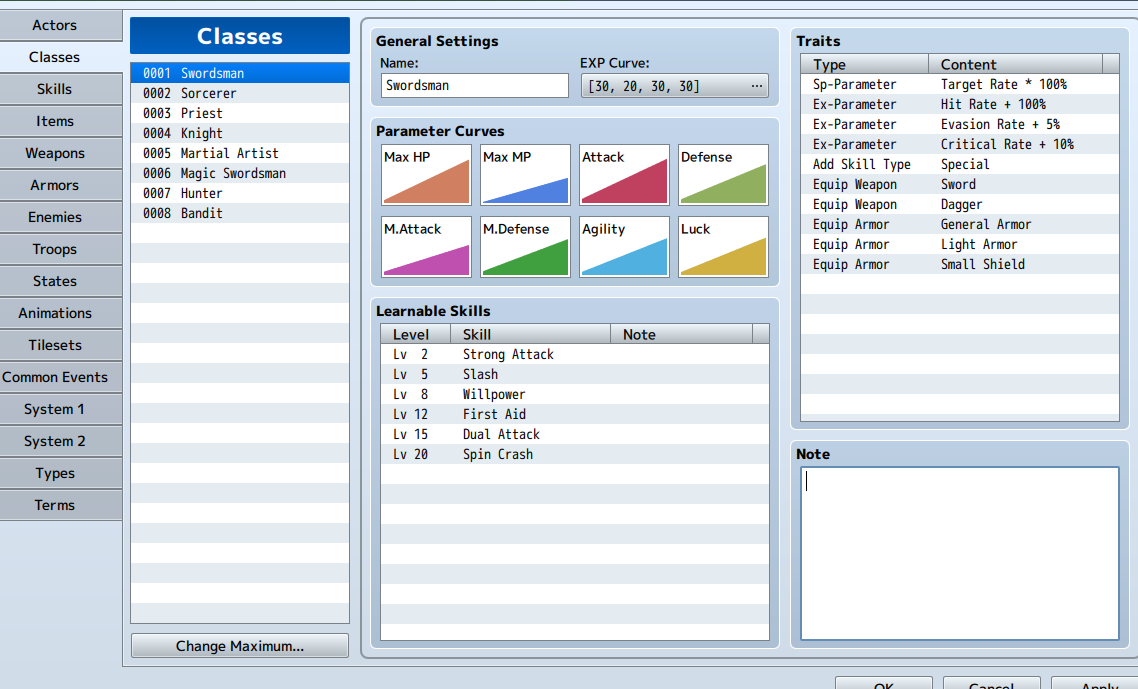Select the Equip Weapon Sword trait
The height and width of the screenshot is (689, 1138).
point(959,184)
